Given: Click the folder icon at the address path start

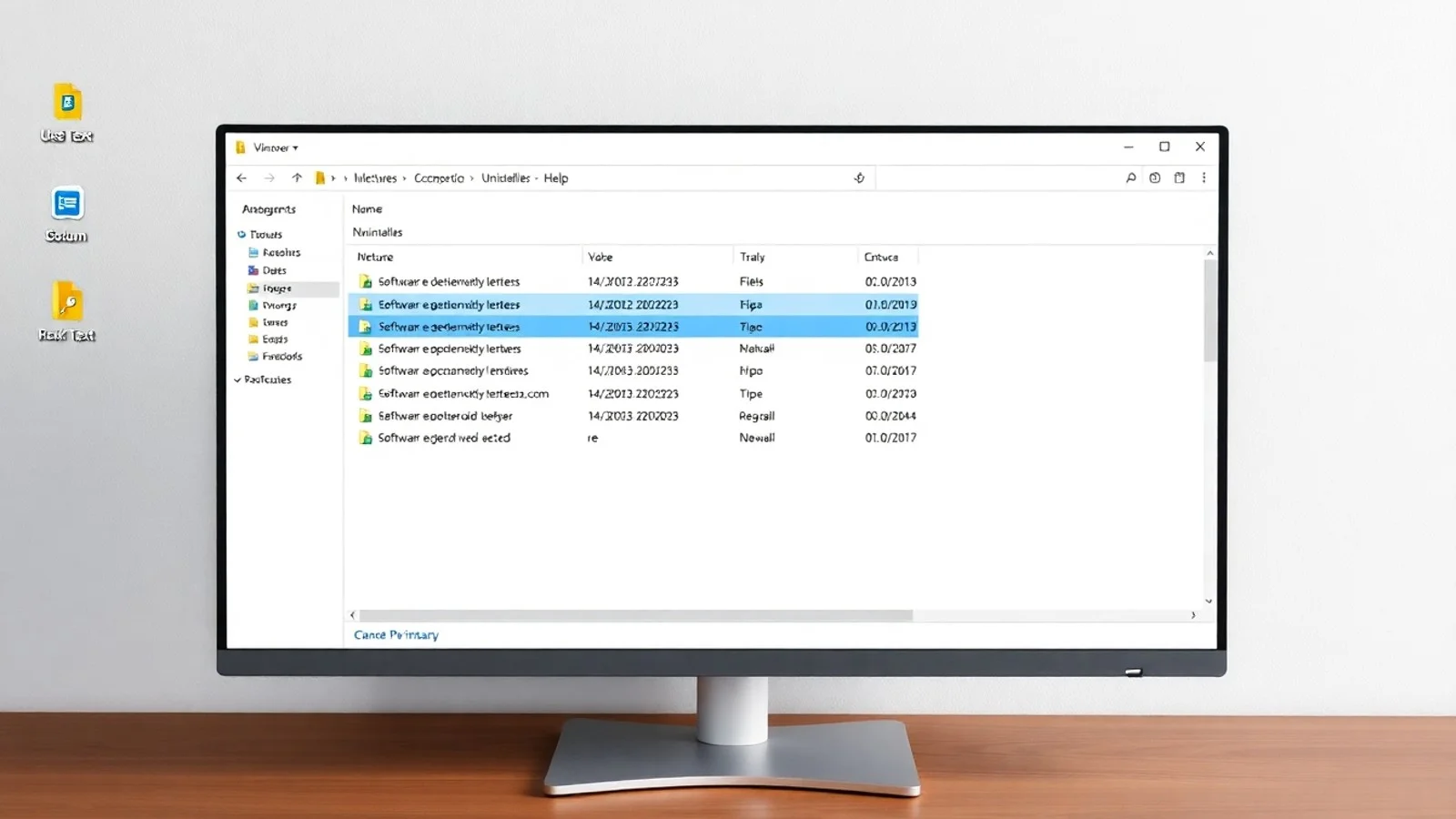Looking at the screenshot, I should pos(319,178).
